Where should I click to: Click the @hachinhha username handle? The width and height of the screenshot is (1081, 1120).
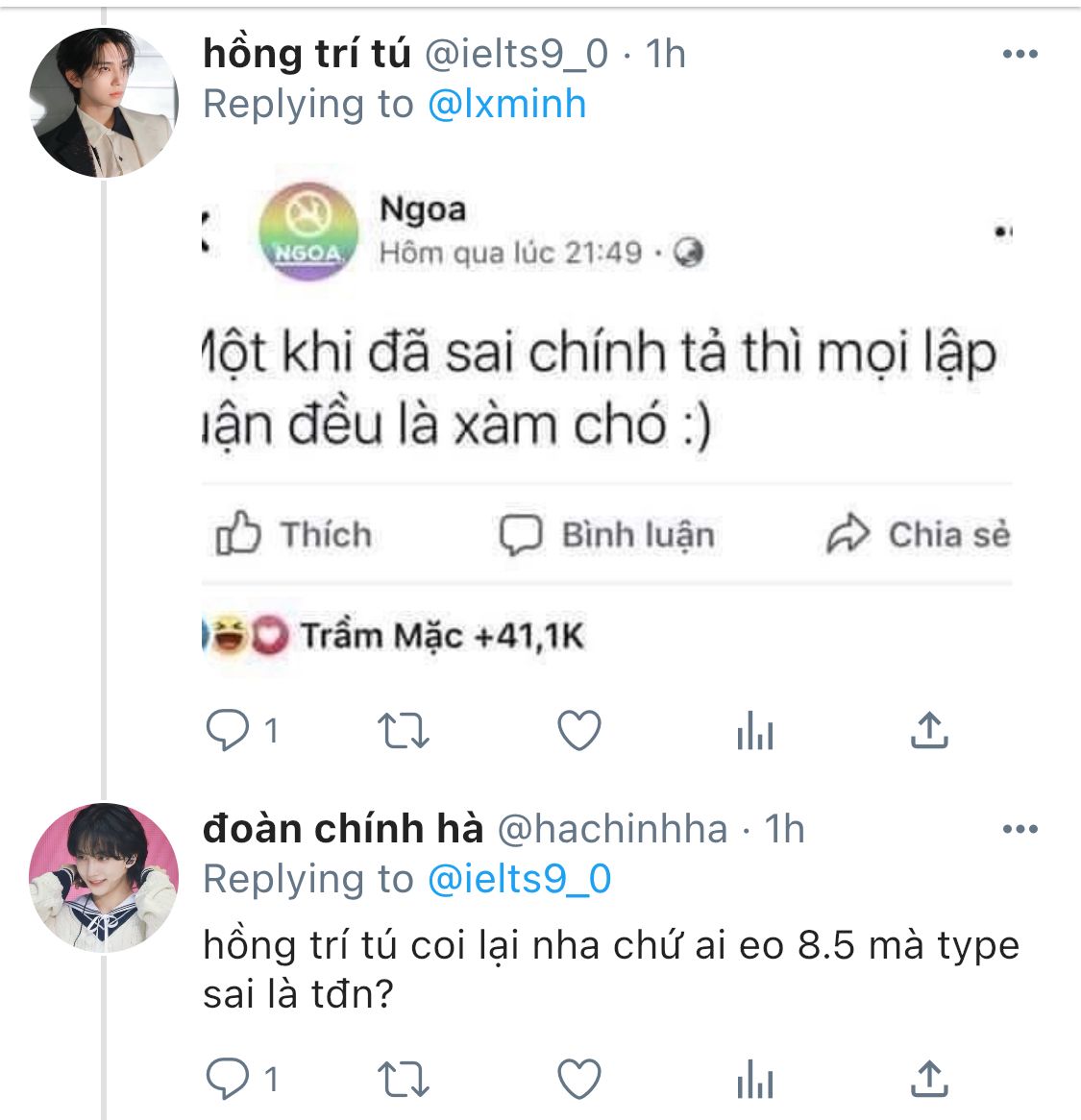point(612,829)
